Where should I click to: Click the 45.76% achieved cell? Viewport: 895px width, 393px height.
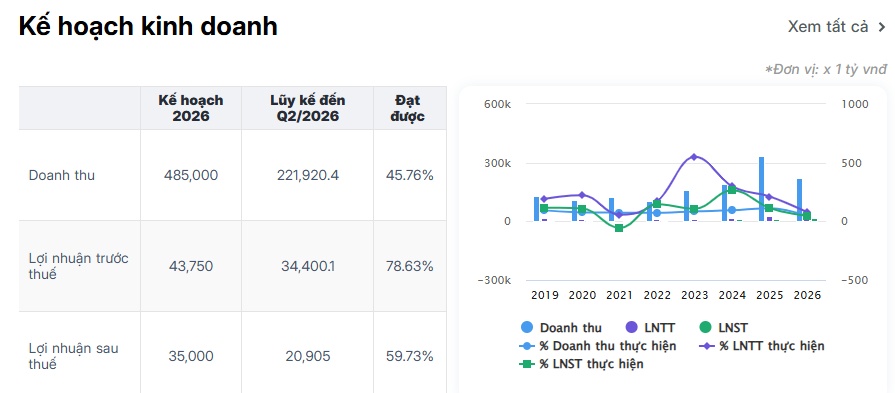[x=410, y=175]
